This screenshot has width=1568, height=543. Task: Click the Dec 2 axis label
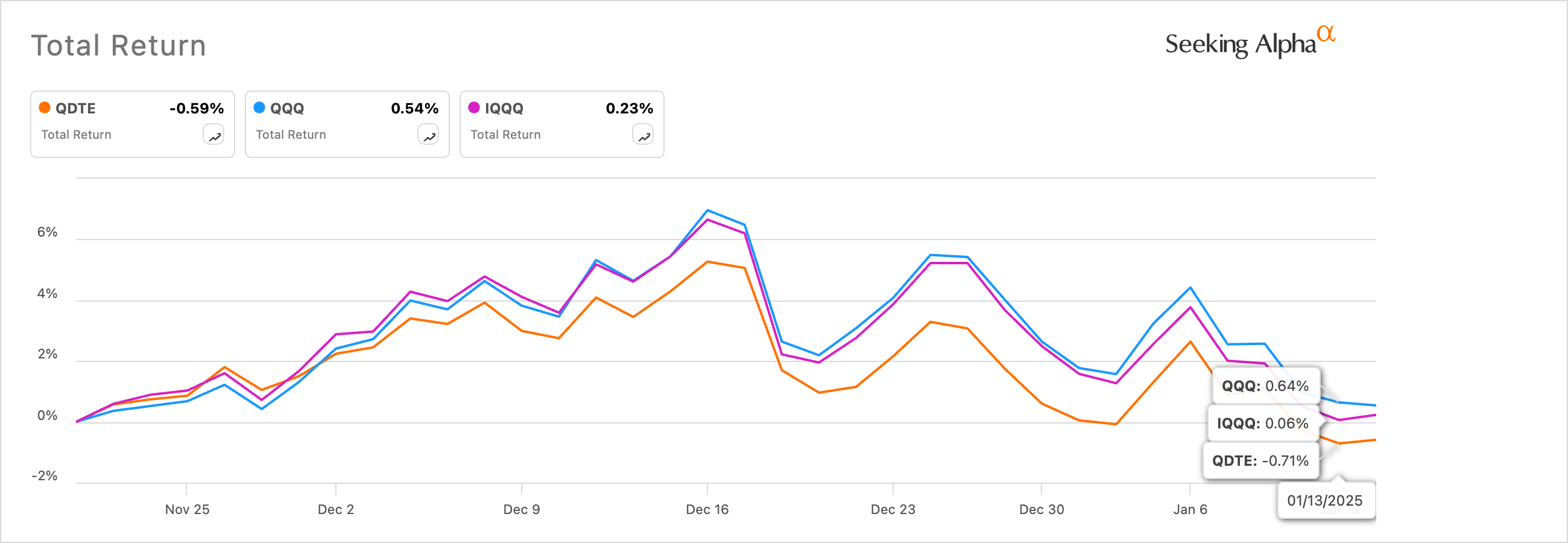tap(335, 509)
